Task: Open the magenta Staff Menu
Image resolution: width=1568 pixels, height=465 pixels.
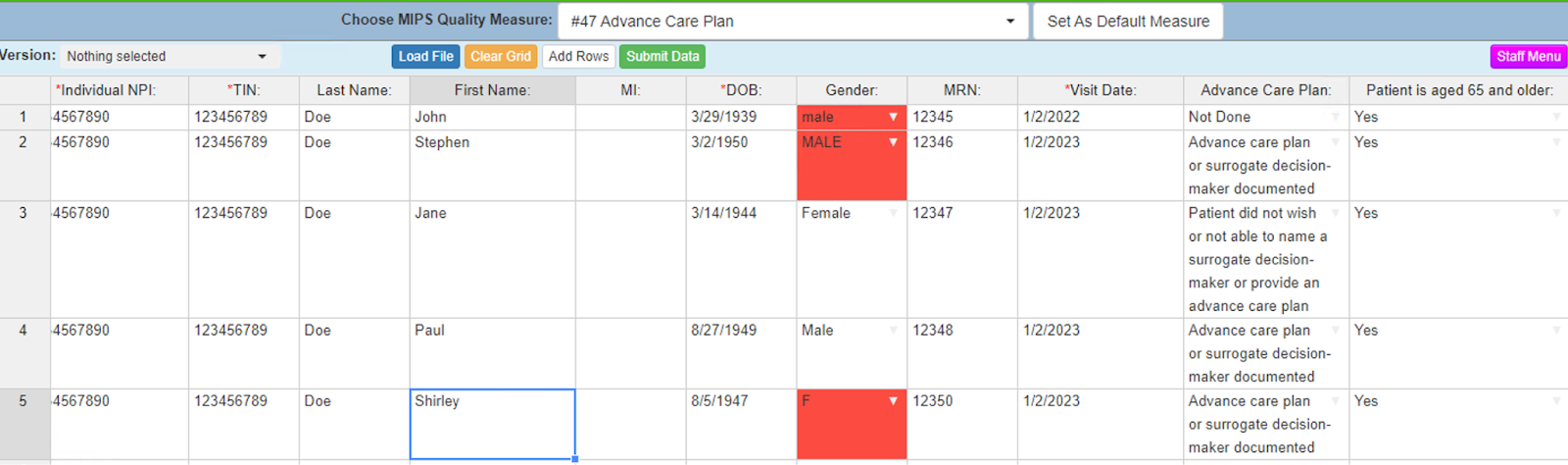Action: tap(1528, 57)
